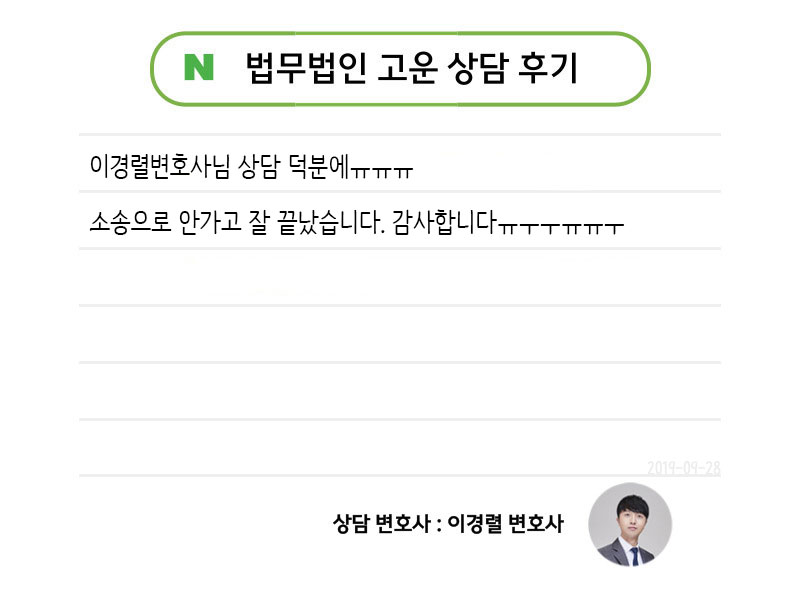This screenshot has width=800, height=600.
Task: Click the second empty note line
Action: point(400,334)
